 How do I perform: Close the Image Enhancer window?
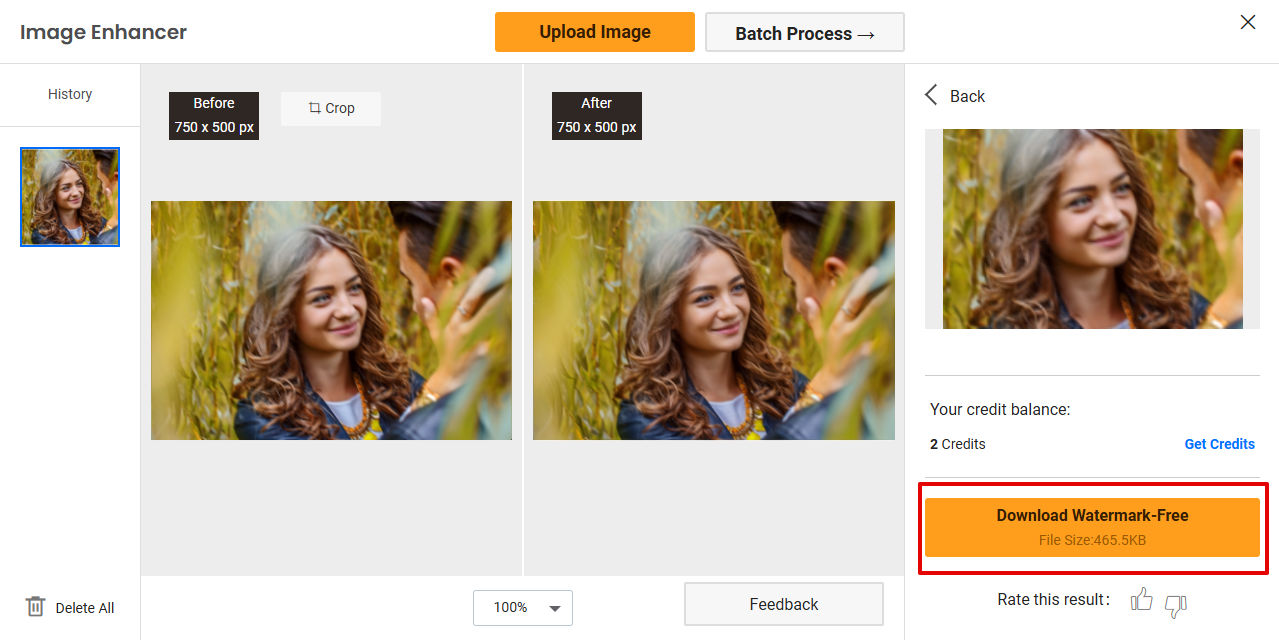coord(1248,22)
